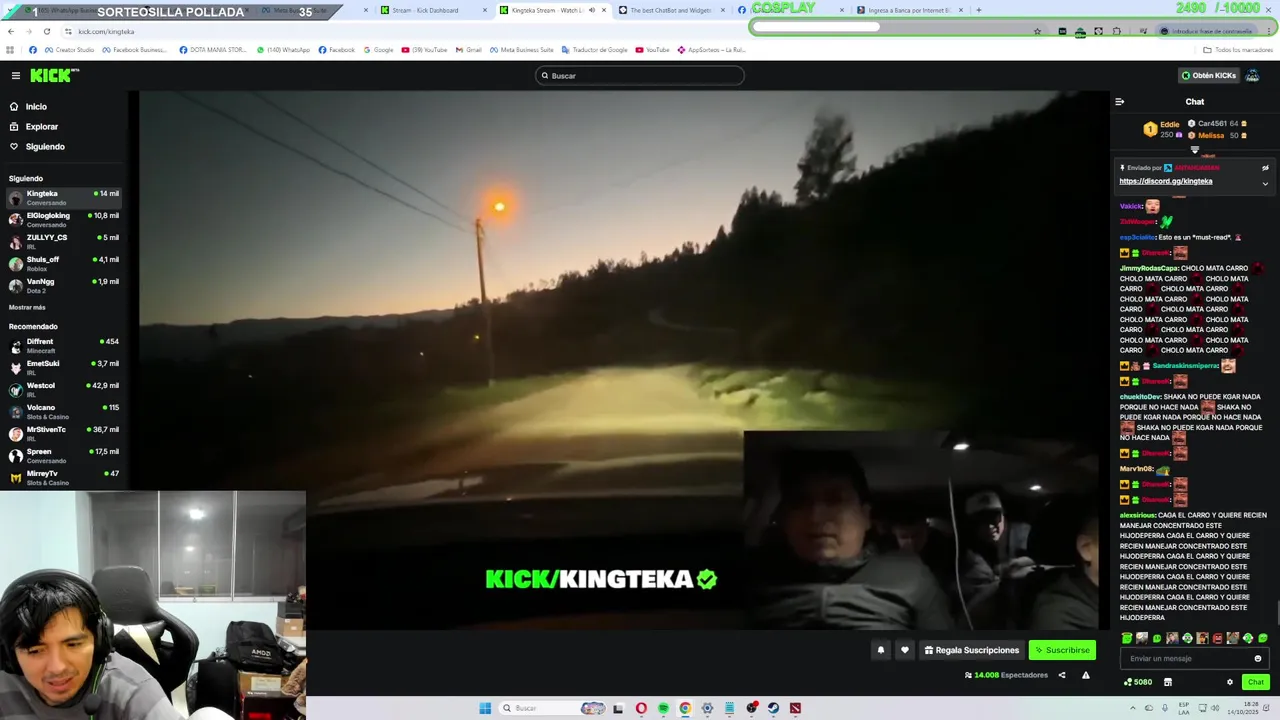The width and height of the screenshot is (1280, 720).
Task: Open Steam from taskbar
Action: [773, 708]
